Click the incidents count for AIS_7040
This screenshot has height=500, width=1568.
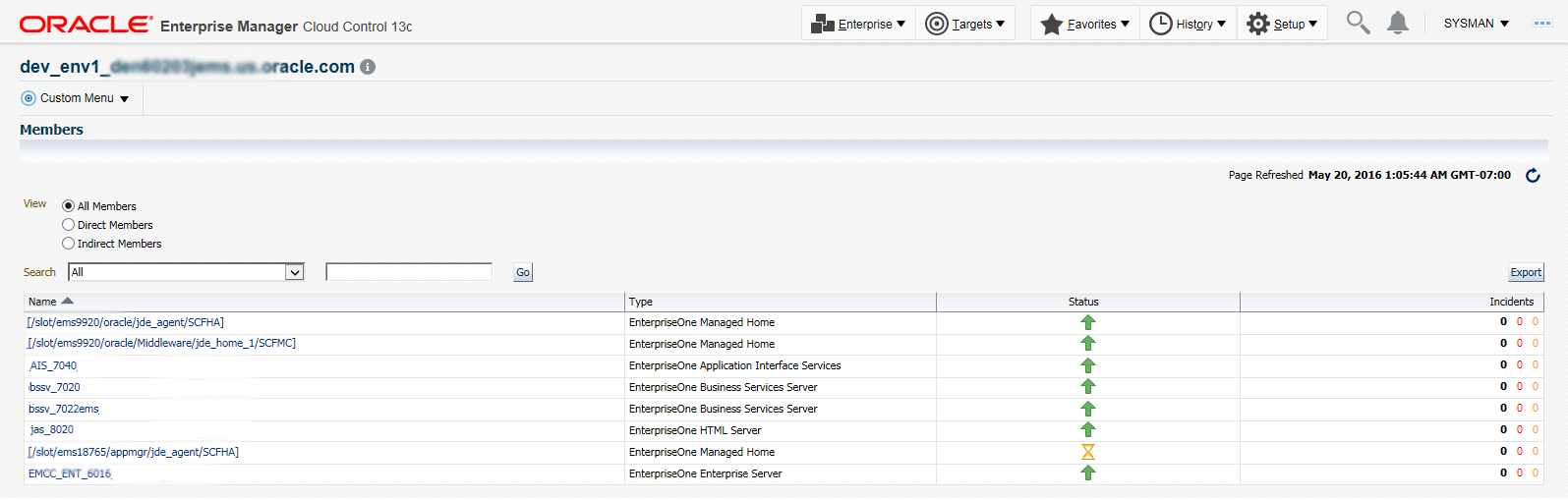pyautogui.click(x=1503, y=365)
